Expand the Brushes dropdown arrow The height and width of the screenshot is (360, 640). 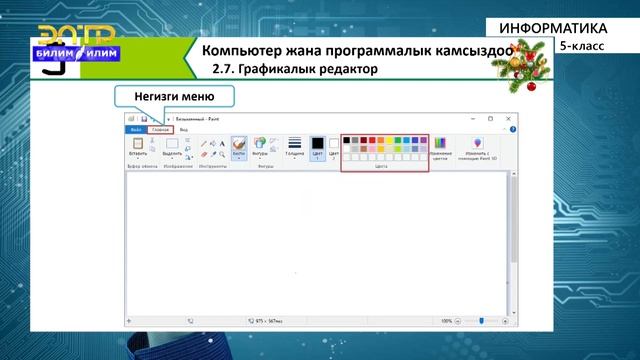pyautogui.click(x=239, y=158)
